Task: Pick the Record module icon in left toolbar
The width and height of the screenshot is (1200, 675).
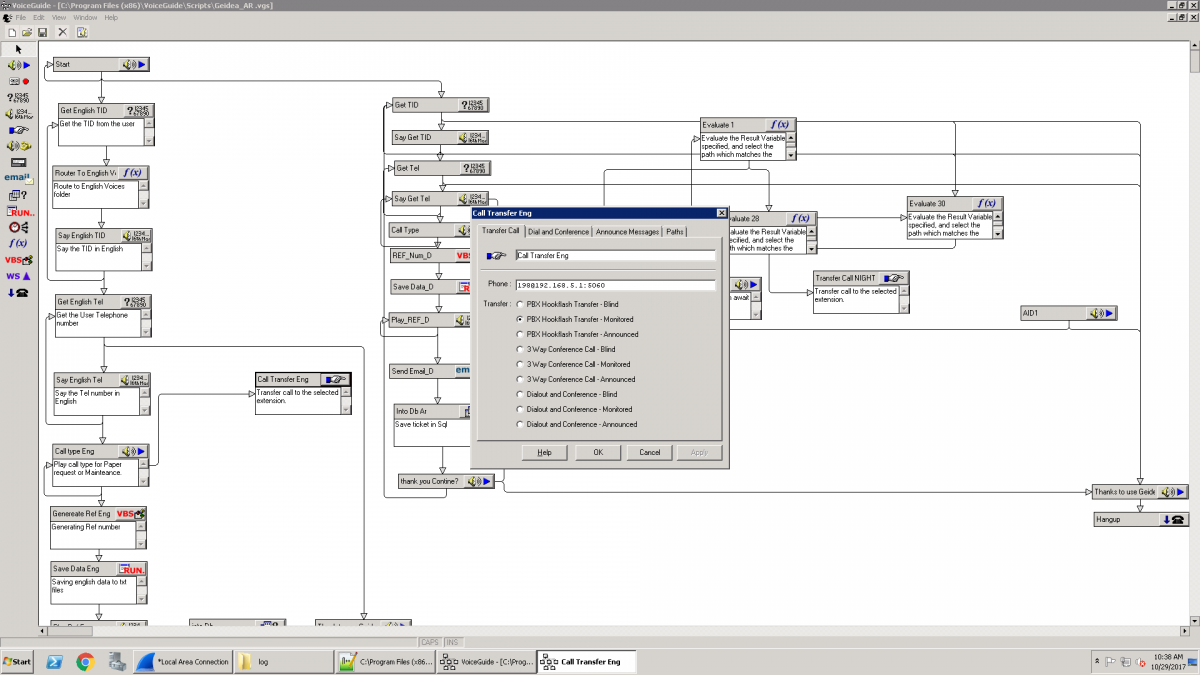Action: tap(18, 81)
